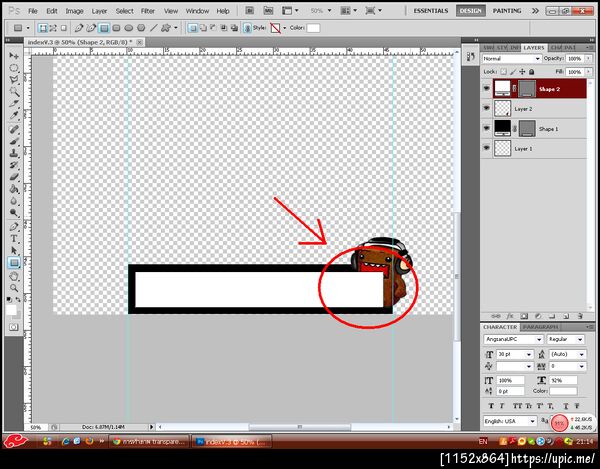Open the collapsed History panel icon
Screen dimensions: 600x469
point(471,57)
